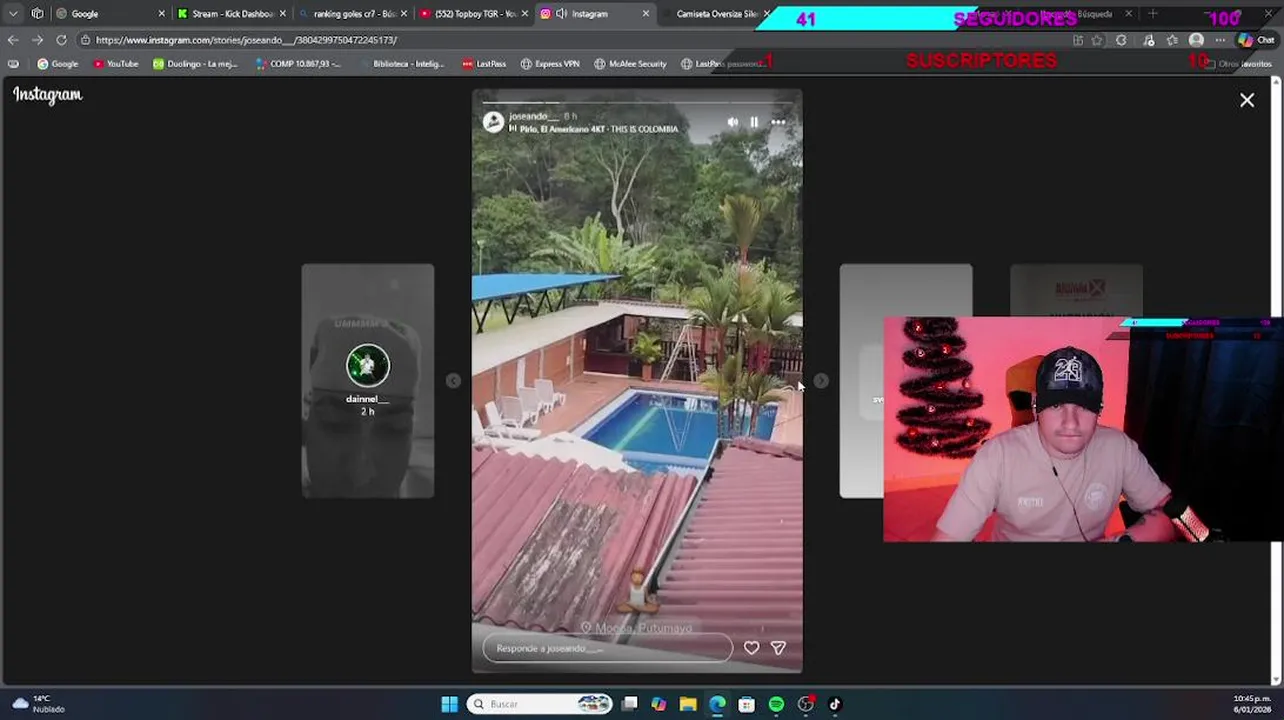Viewport: 1284px width, 720px height.
Task: Click the browser forward arrow
Action: point(37,40)
